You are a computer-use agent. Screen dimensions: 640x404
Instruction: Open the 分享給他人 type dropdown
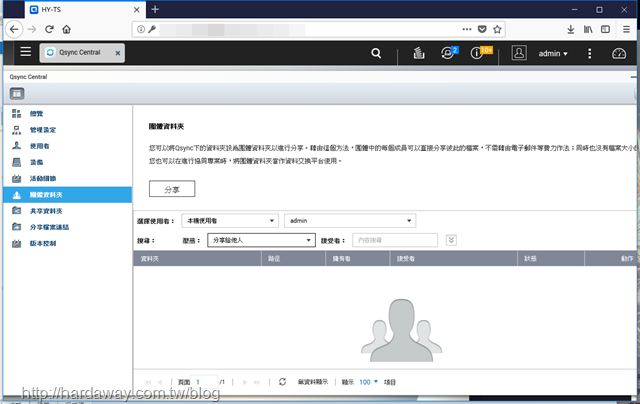click(262, 240)
